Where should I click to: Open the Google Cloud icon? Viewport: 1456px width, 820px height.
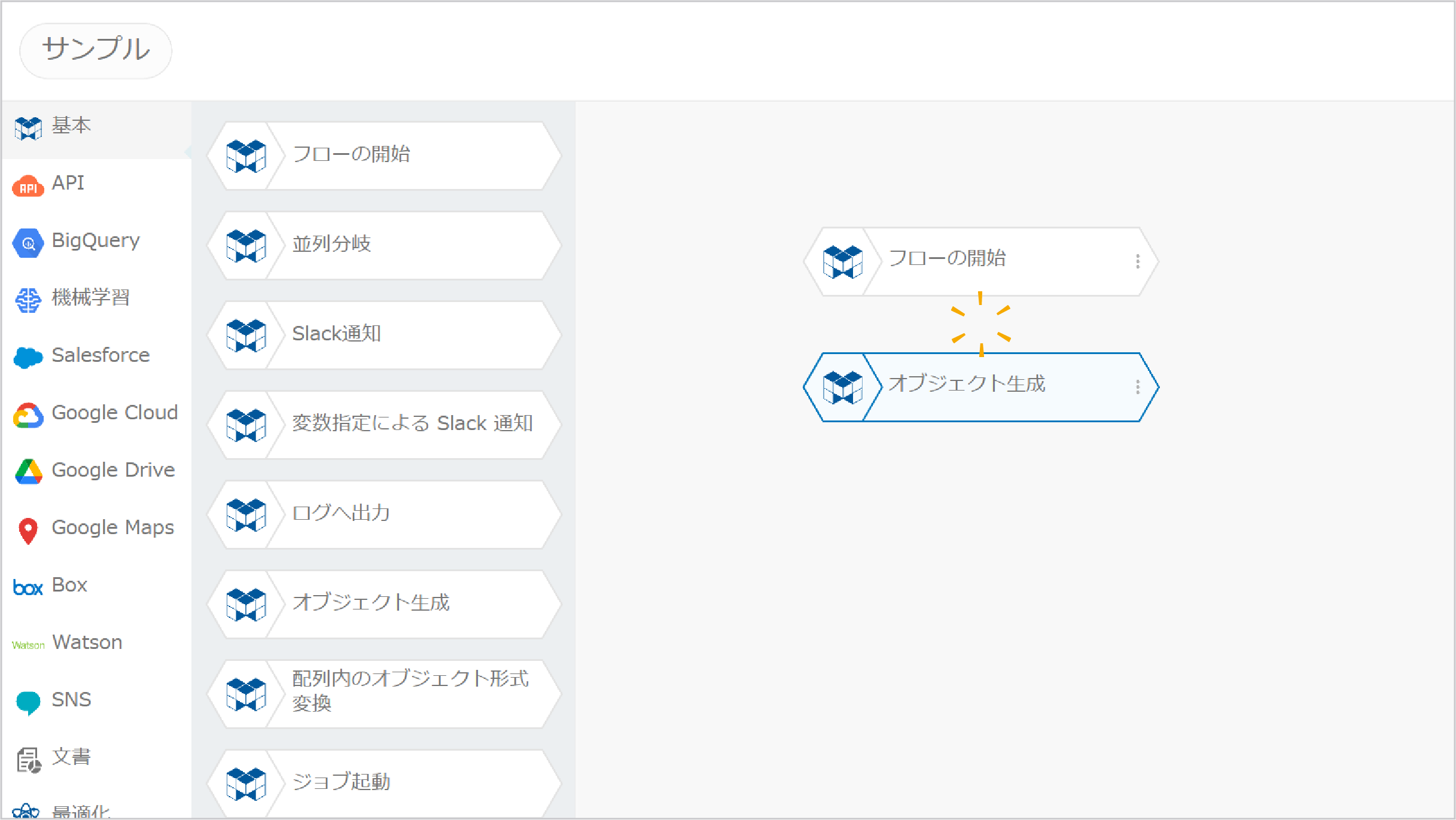pyautogui.click(x=28, y=415)
